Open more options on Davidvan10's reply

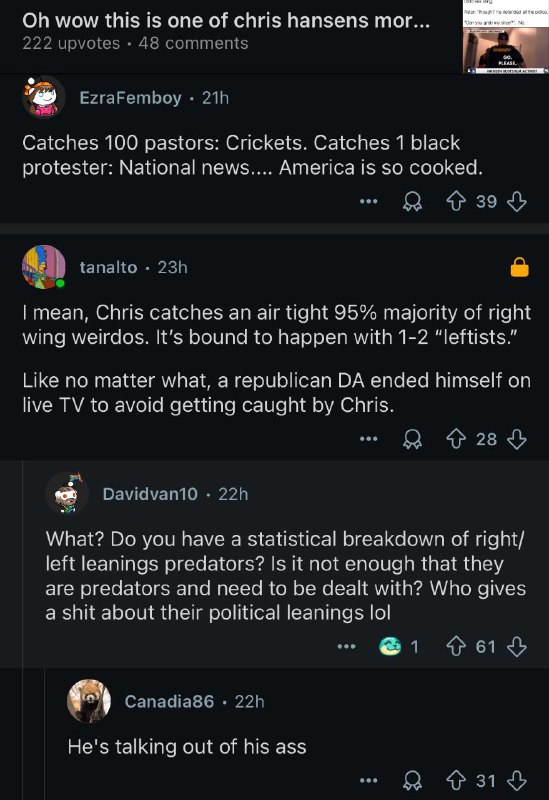pyautogui.click(x=346, y=646)
